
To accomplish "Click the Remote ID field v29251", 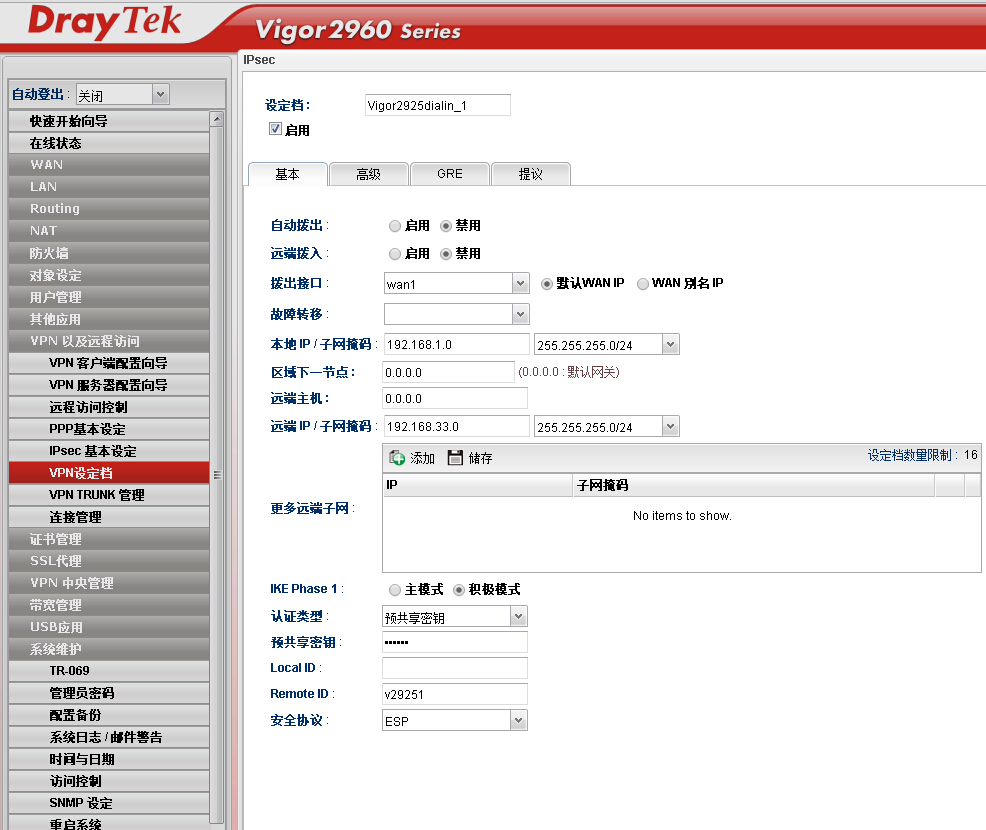I will pyautogui.click(x=455, y=694).
